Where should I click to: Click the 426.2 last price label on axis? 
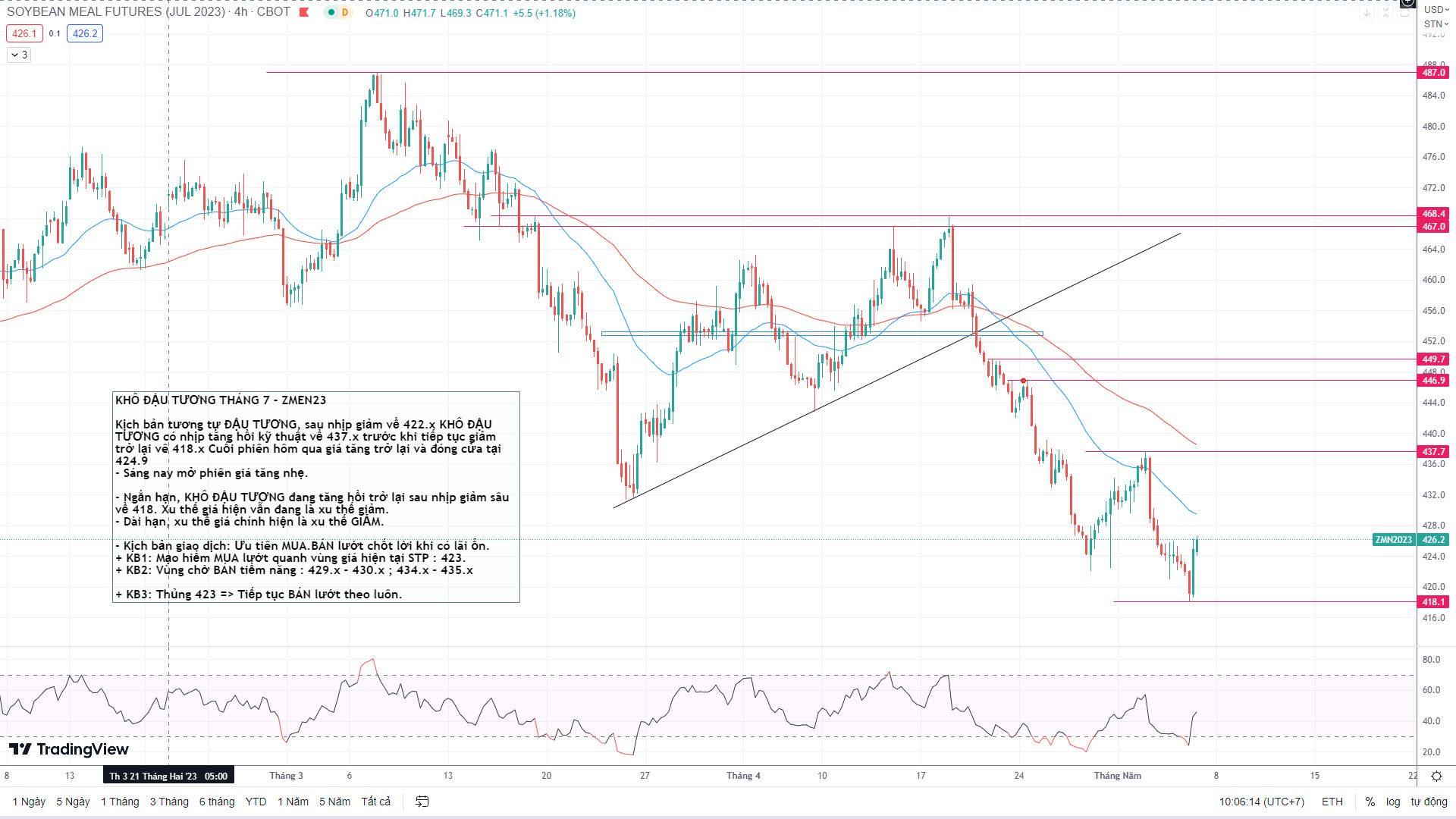pos(1433,540)
